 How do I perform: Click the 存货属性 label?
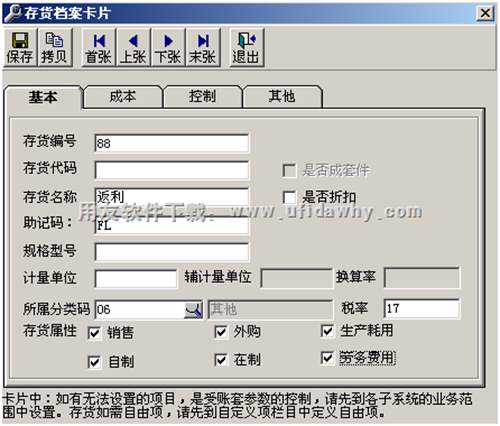(50, 331)
